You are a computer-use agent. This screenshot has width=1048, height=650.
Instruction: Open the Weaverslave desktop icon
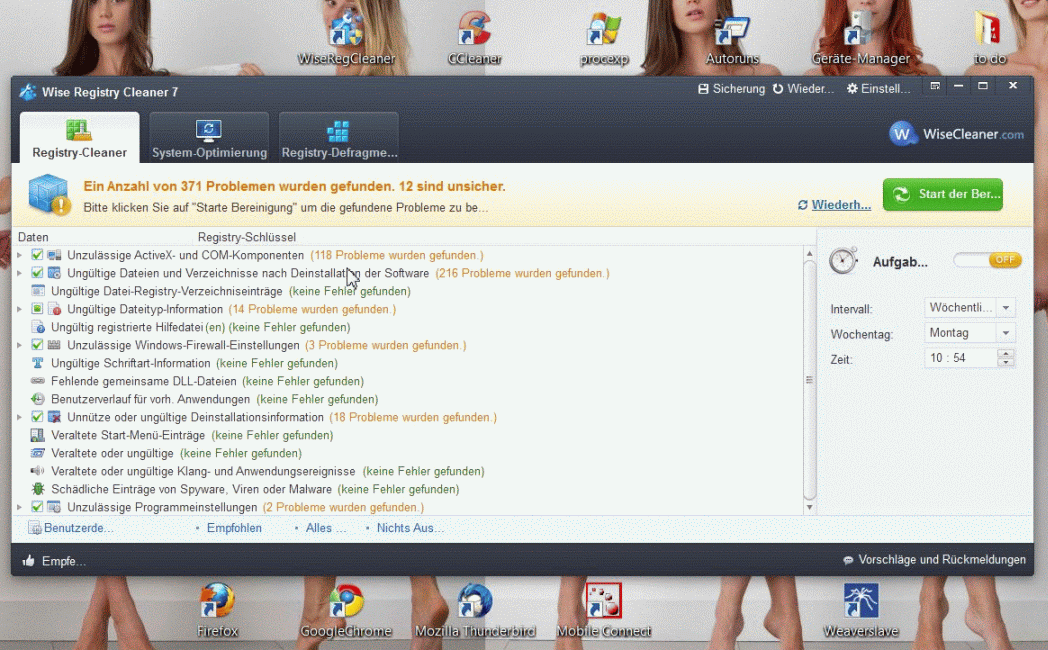860,610
